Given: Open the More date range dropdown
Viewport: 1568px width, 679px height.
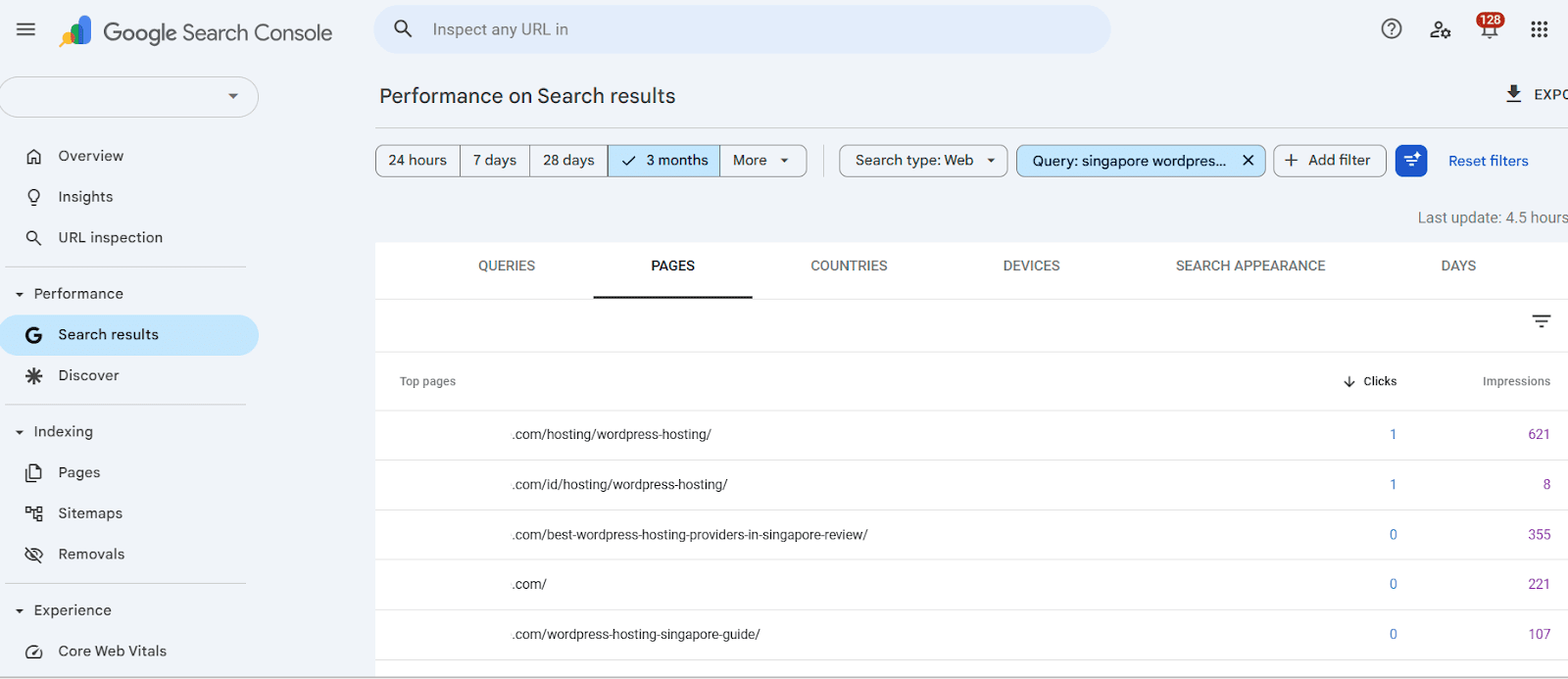Looking at the screenshot, I should pyautogui.click(x=762, y=161).
